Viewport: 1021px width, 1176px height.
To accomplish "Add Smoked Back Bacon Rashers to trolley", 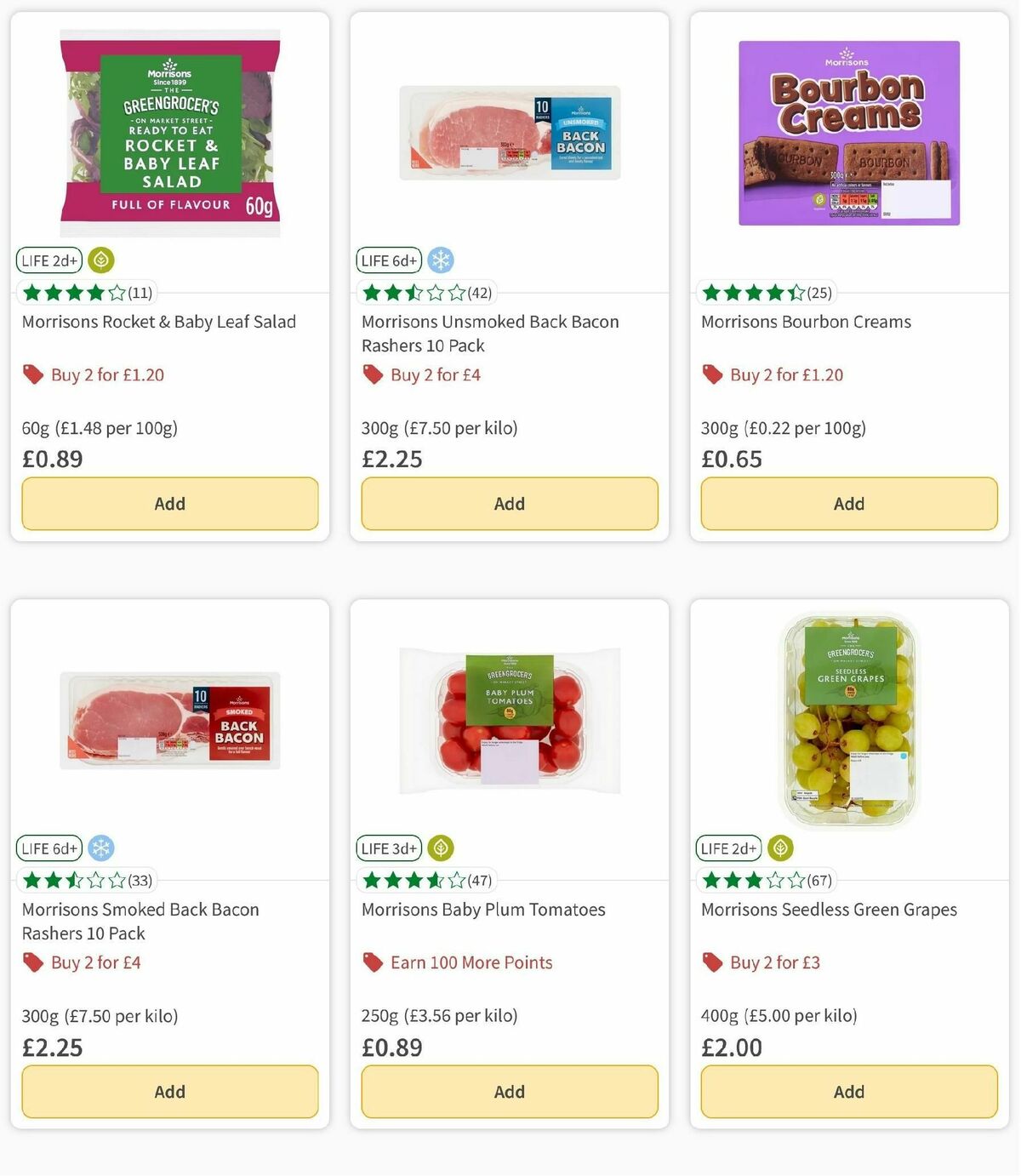I will [169, 1092].
